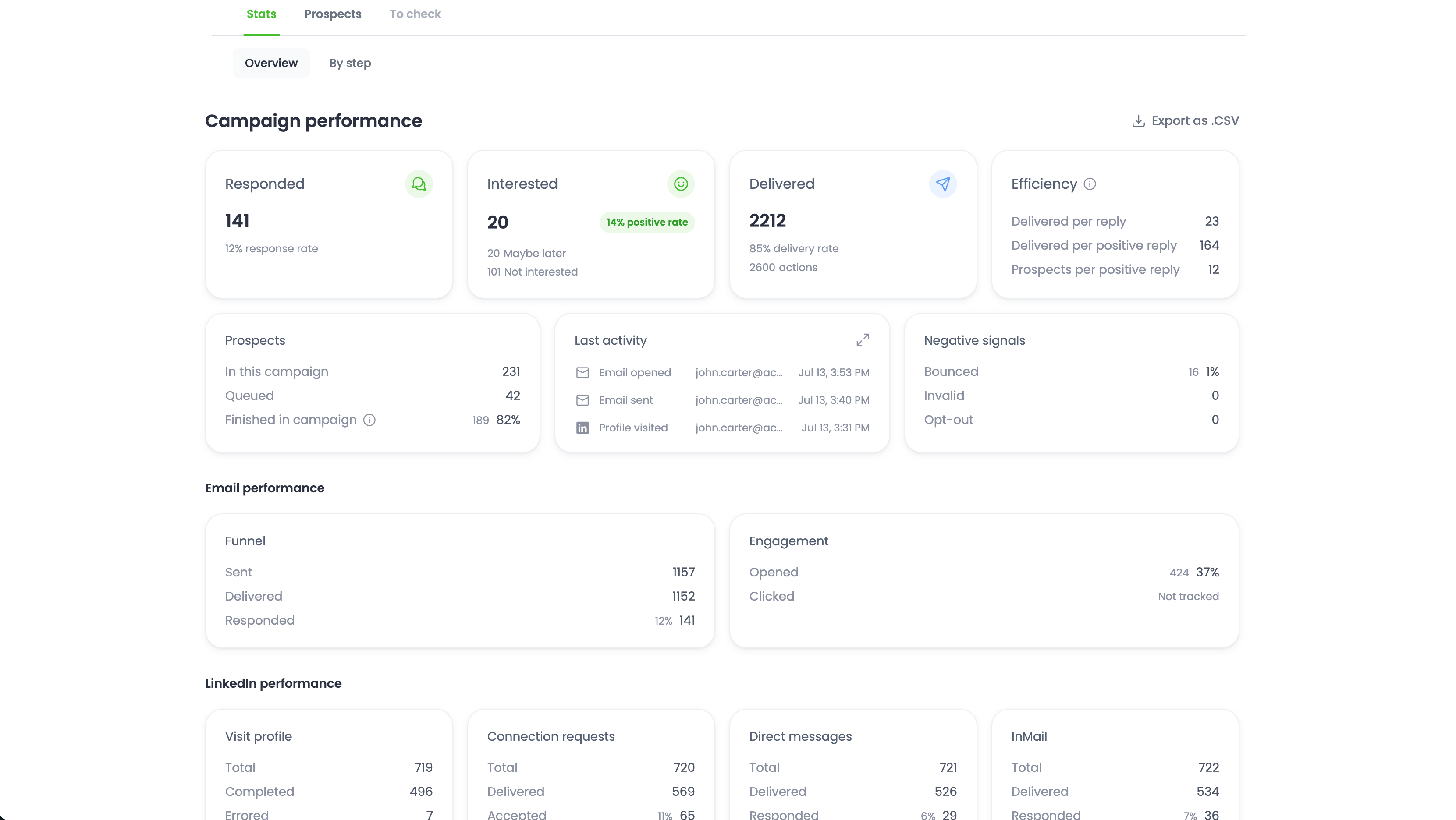
Task: Click the Email performance heading
Action: tap(265, 488)
